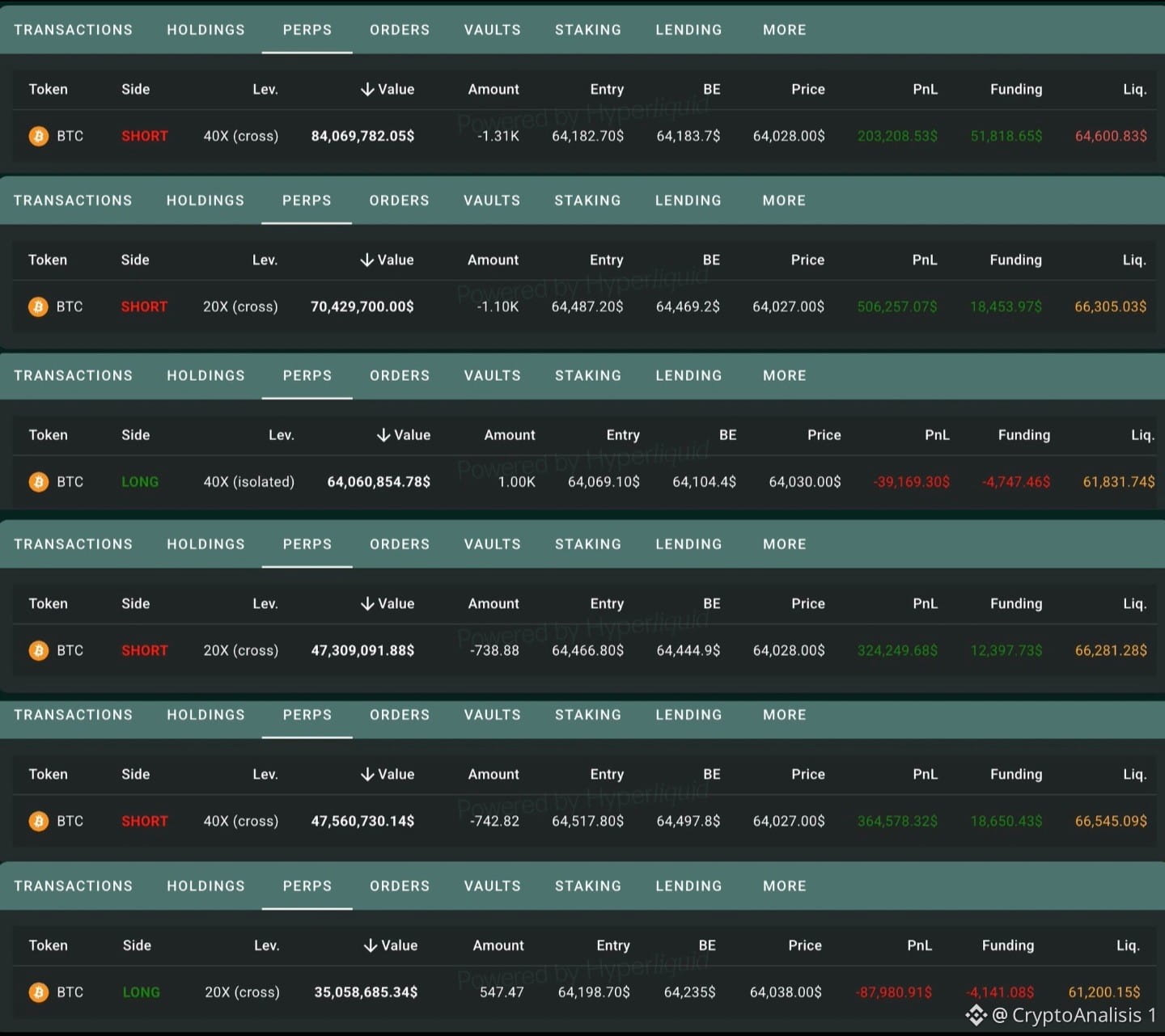Open MORE tab above the 84,069,782.05$ position
The width and height of the screenshot is (1165, 1036).
coord(785,30)
